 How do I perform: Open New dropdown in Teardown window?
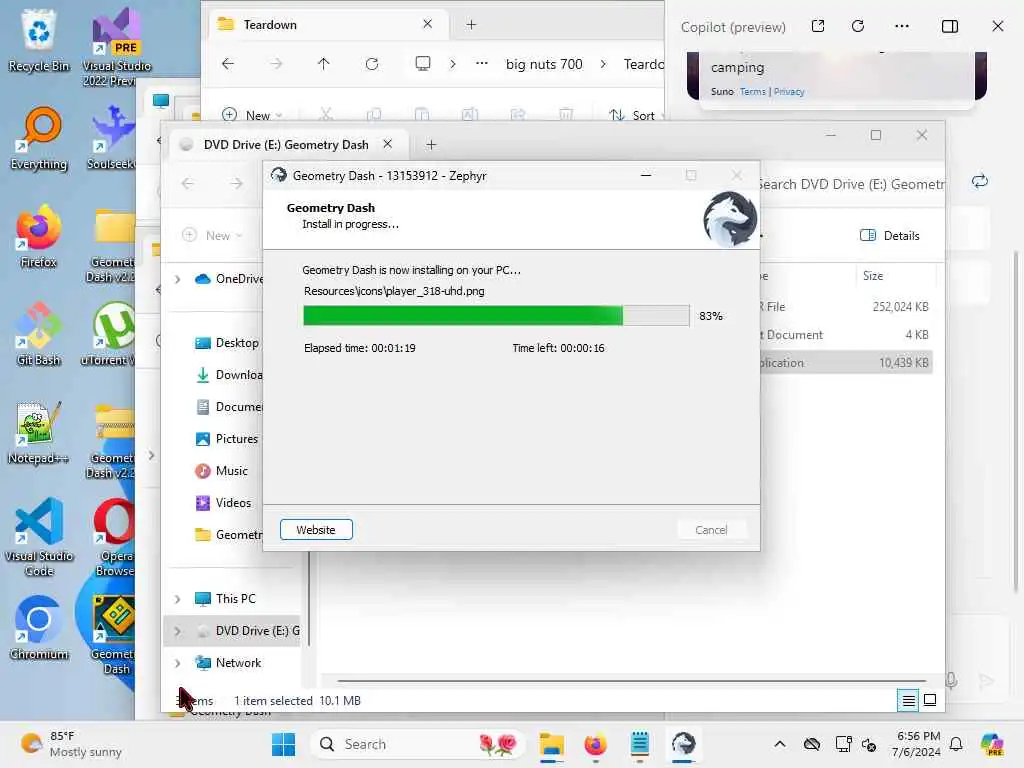[x=252, y=115]
